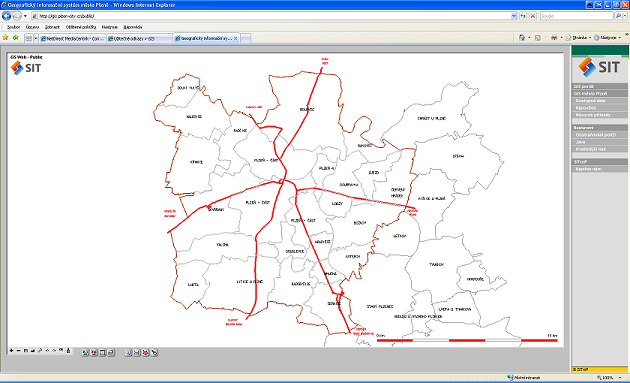Open GIS portál link in sidebar
630x383 pixels.
click(x=600, y=86)
